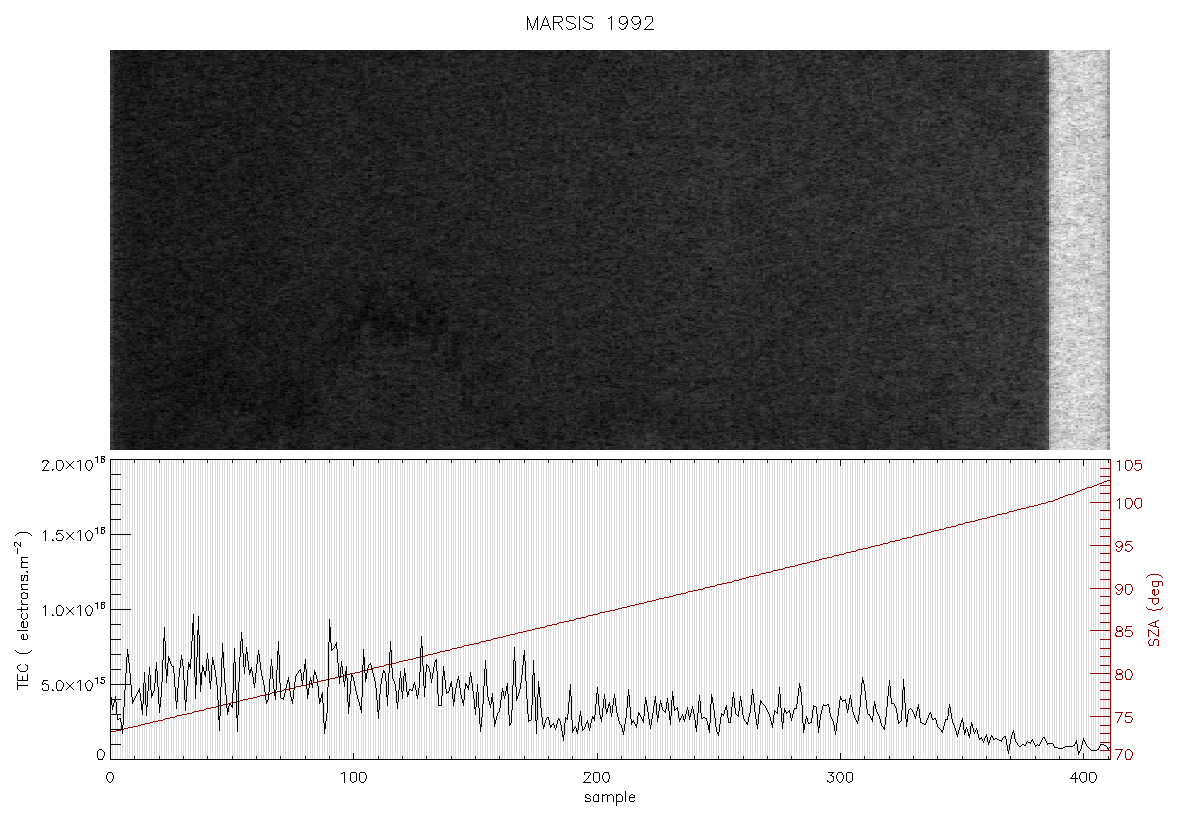Click the red 70 SZA axis label
Viewport: 1180px width, 830px height.
(1124, 754)
